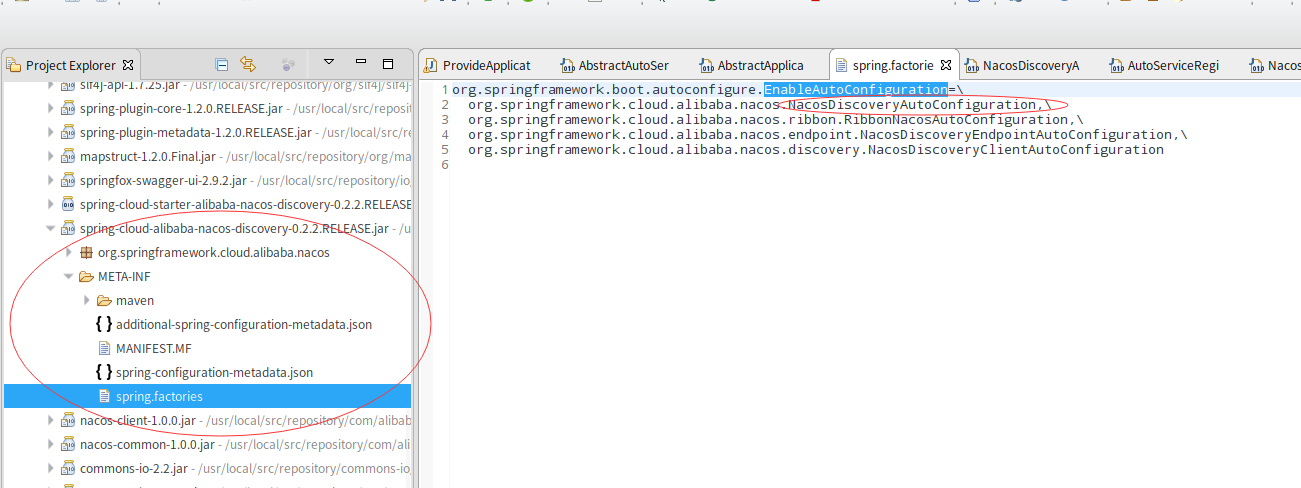Minimize the Project Explorer panel
This screenshot has width=1301, height=488.
[361, 62]
